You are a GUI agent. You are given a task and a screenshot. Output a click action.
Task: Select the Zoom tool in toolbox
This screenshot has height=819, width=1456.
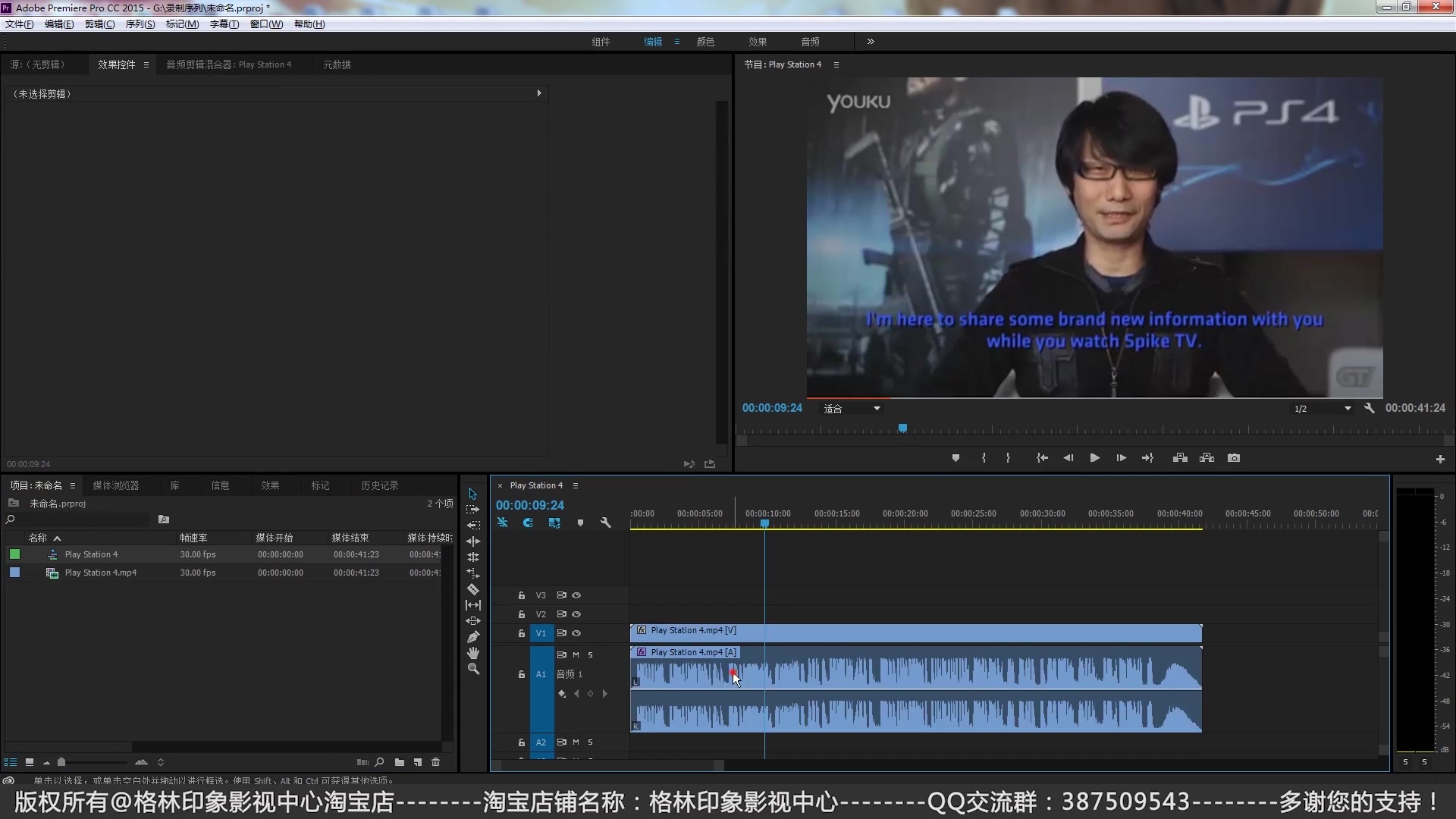pyautogui.click(x=472, y=669)
